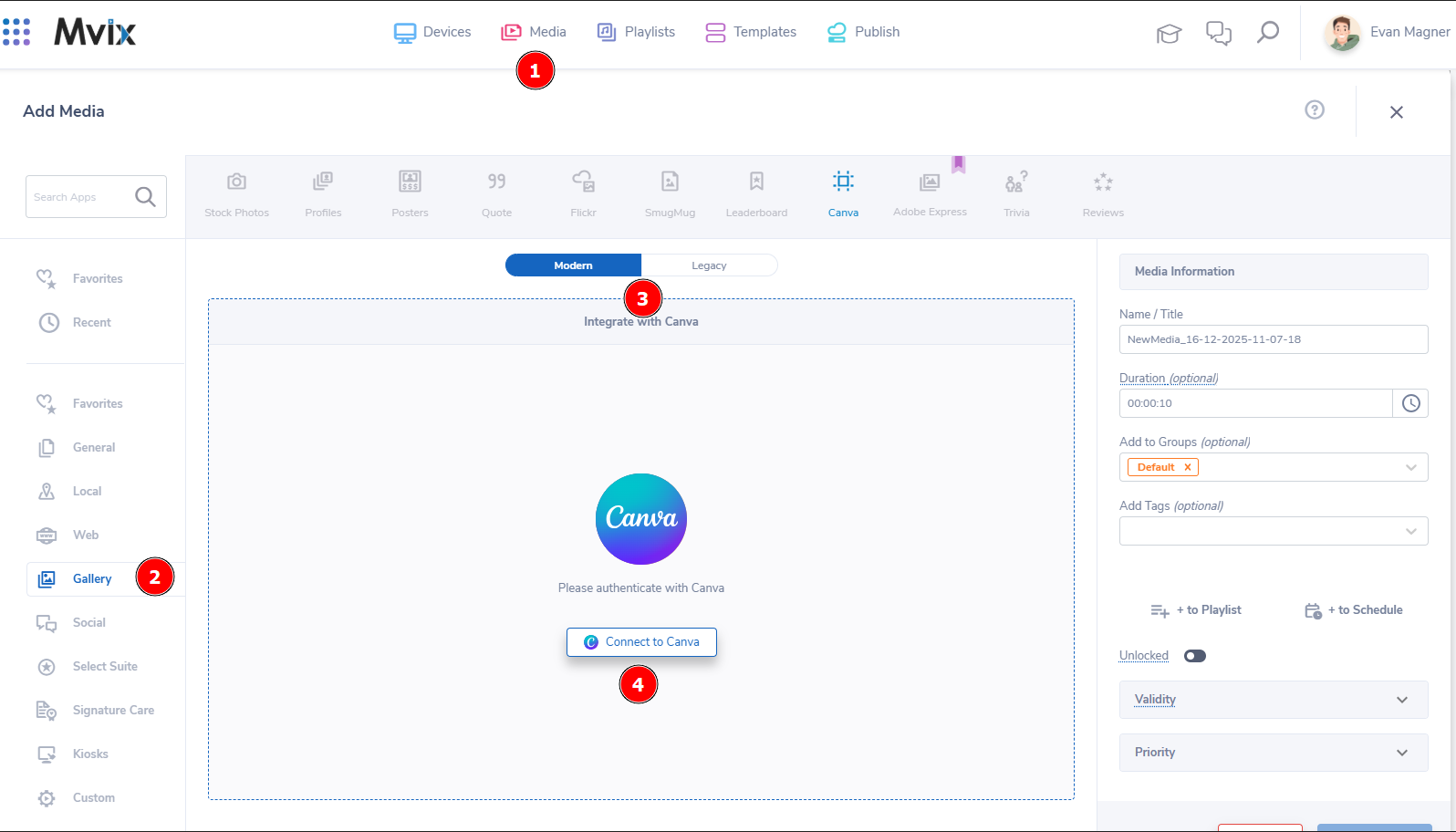
Task: Close the Add Media panel
Action: pyautogui.click(x=1397, y=112)
